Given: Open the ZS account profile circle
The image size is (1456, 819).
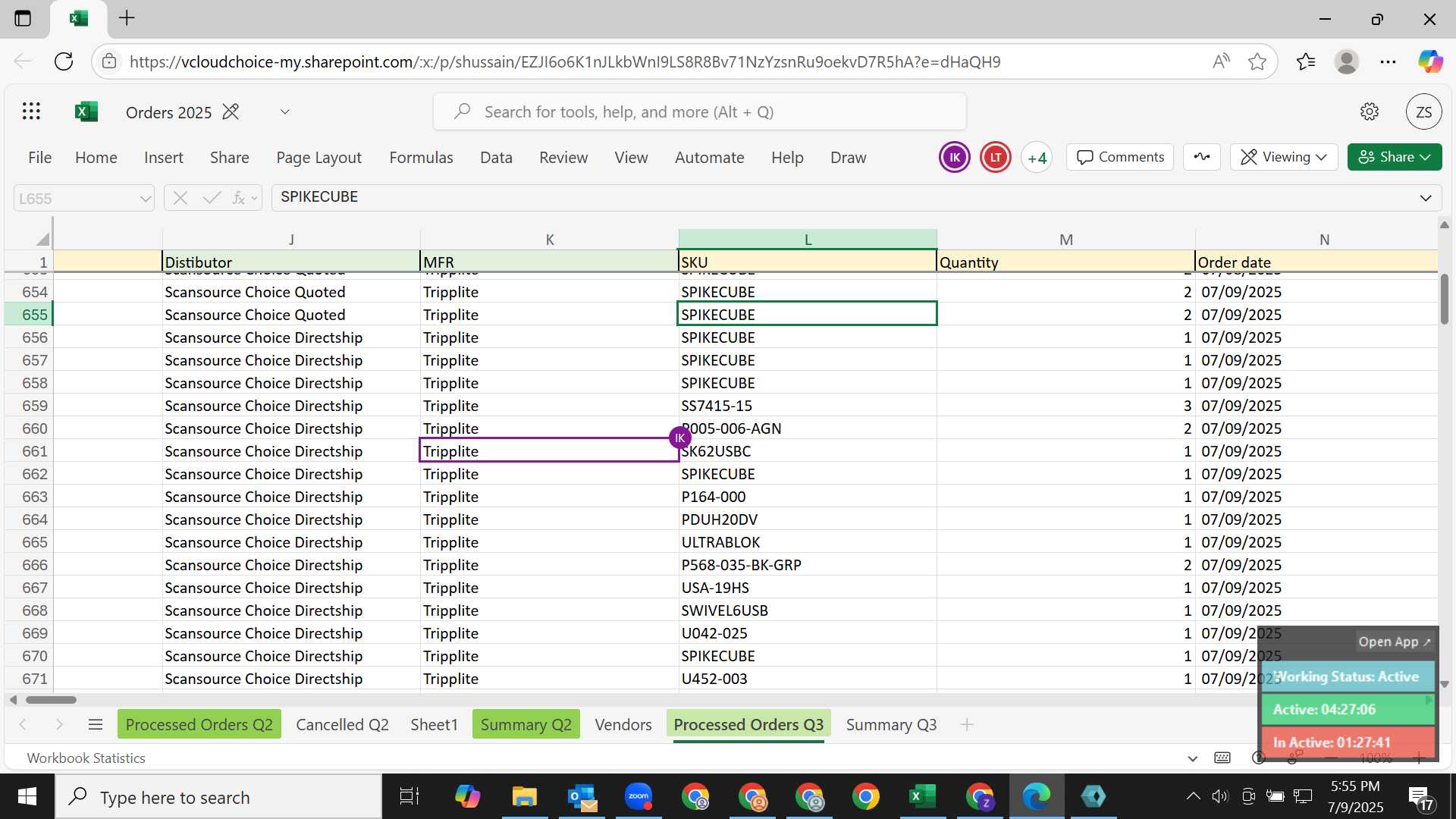Looking at the screenshot, I should pos(1423,112).
